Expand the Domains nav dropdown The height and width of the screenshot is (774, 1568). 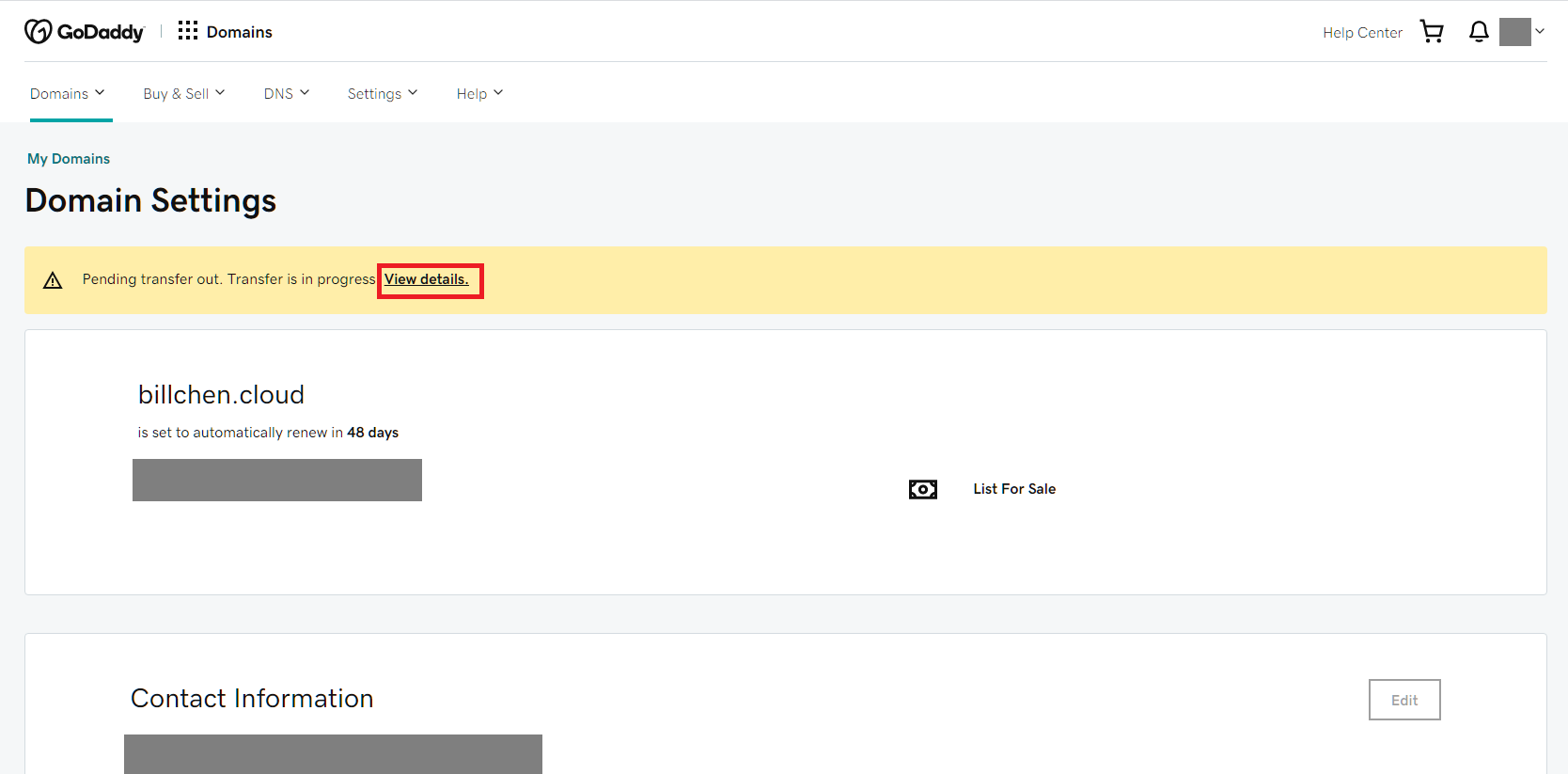pyautogui.click(x=68, y=93)
